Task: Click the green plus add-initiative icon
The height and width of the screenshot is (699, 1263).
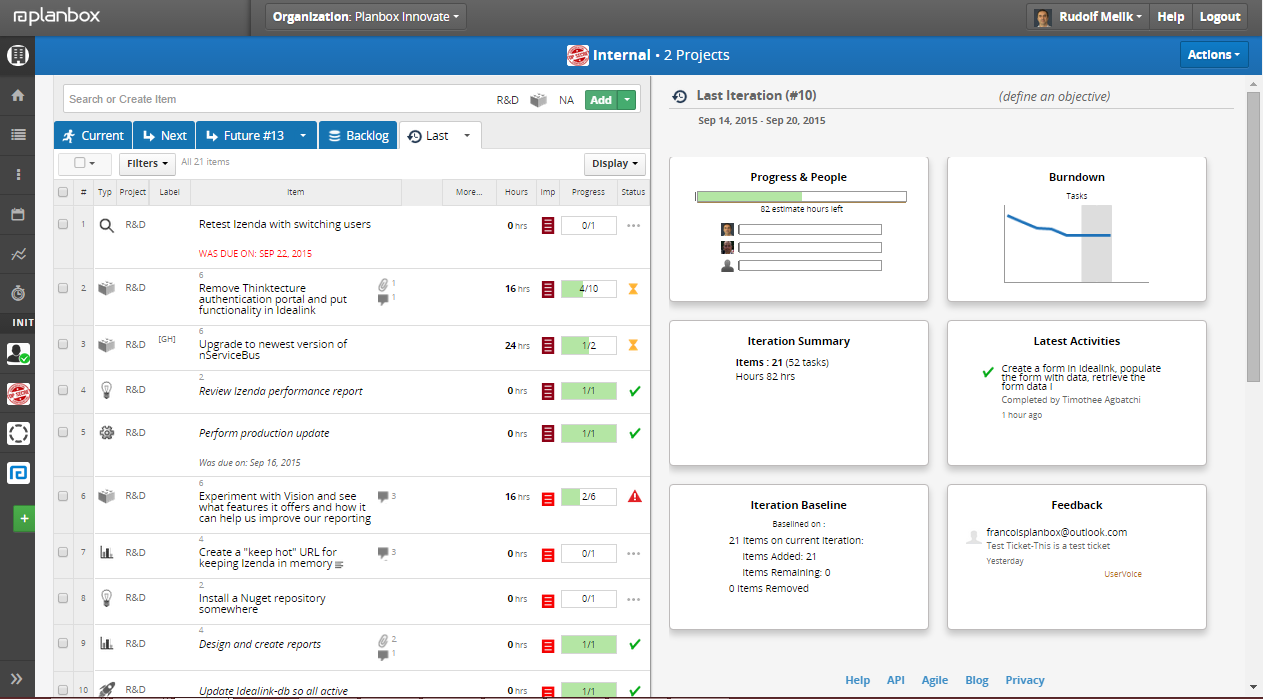Action: pyautogui.click(x=24, y=518)
